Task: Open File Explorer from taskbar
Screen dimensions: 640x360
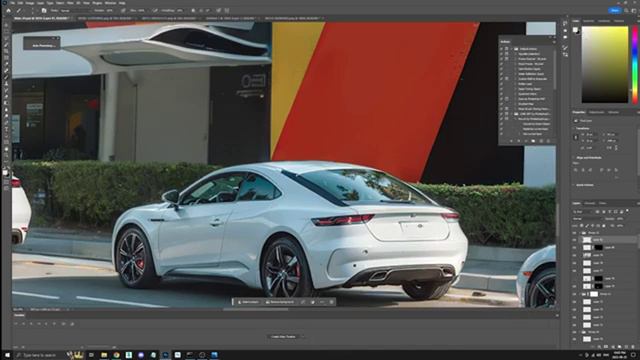Action: pos(104,355)
